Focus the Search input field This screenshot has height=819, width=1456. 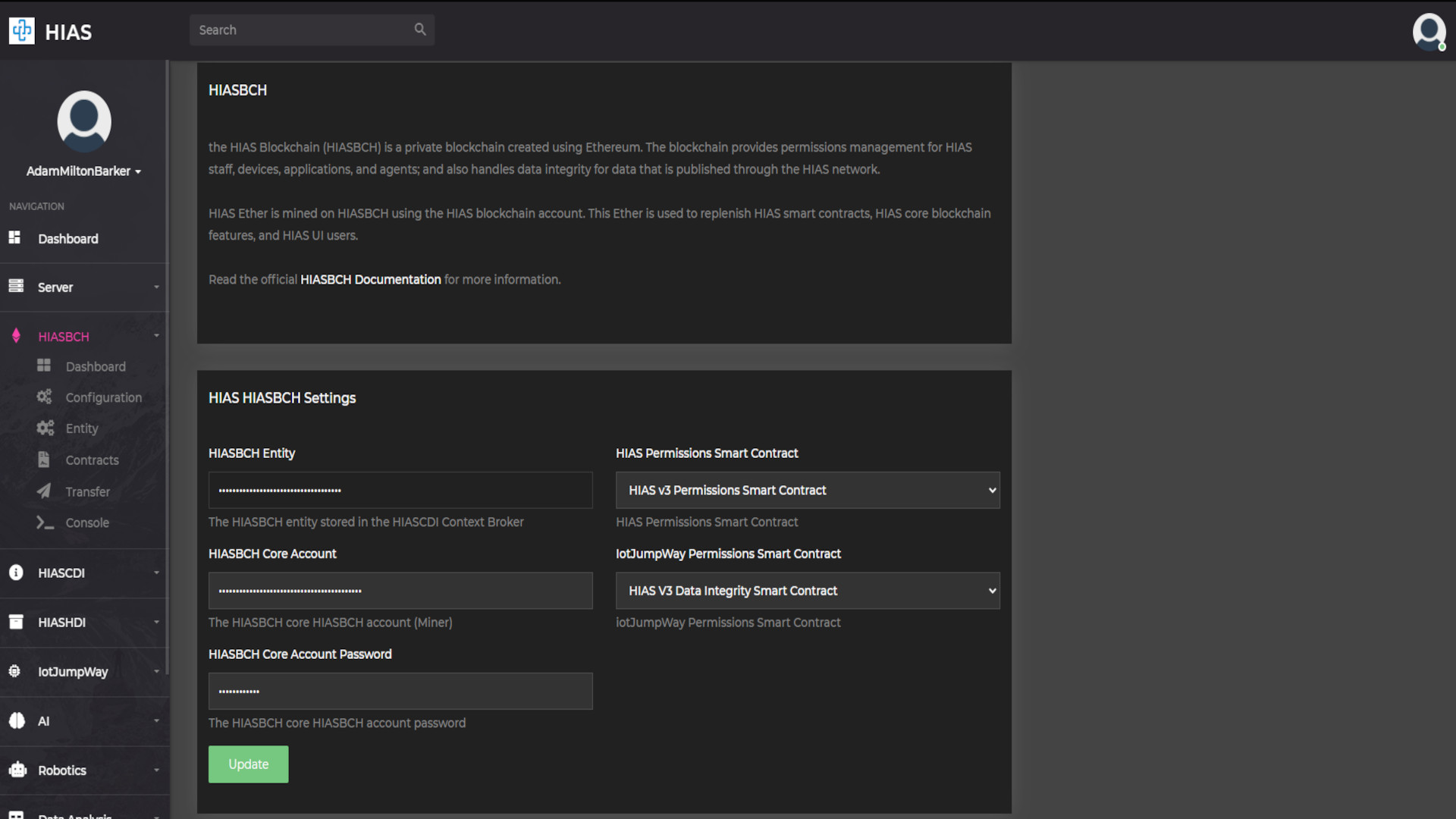303,30
